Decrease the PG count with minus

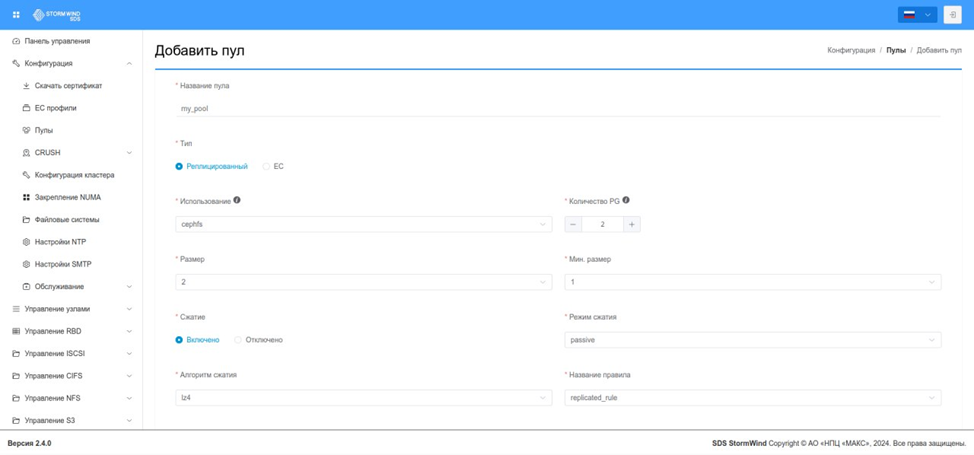click(573, 224)
